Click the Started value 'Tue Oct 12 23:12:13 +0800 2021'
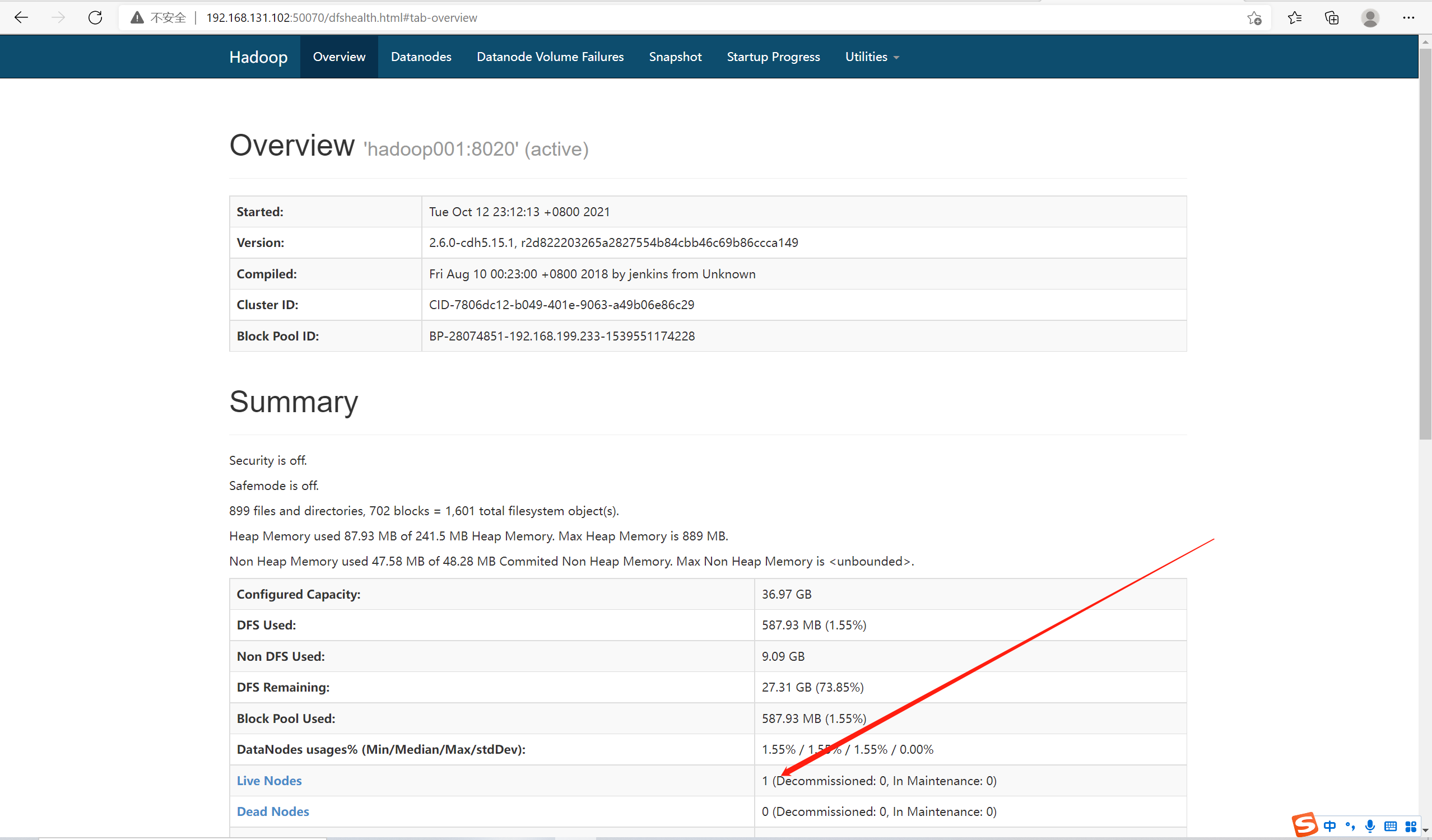The height and width of the screenshot is (840, 1432). click(519, 212)
